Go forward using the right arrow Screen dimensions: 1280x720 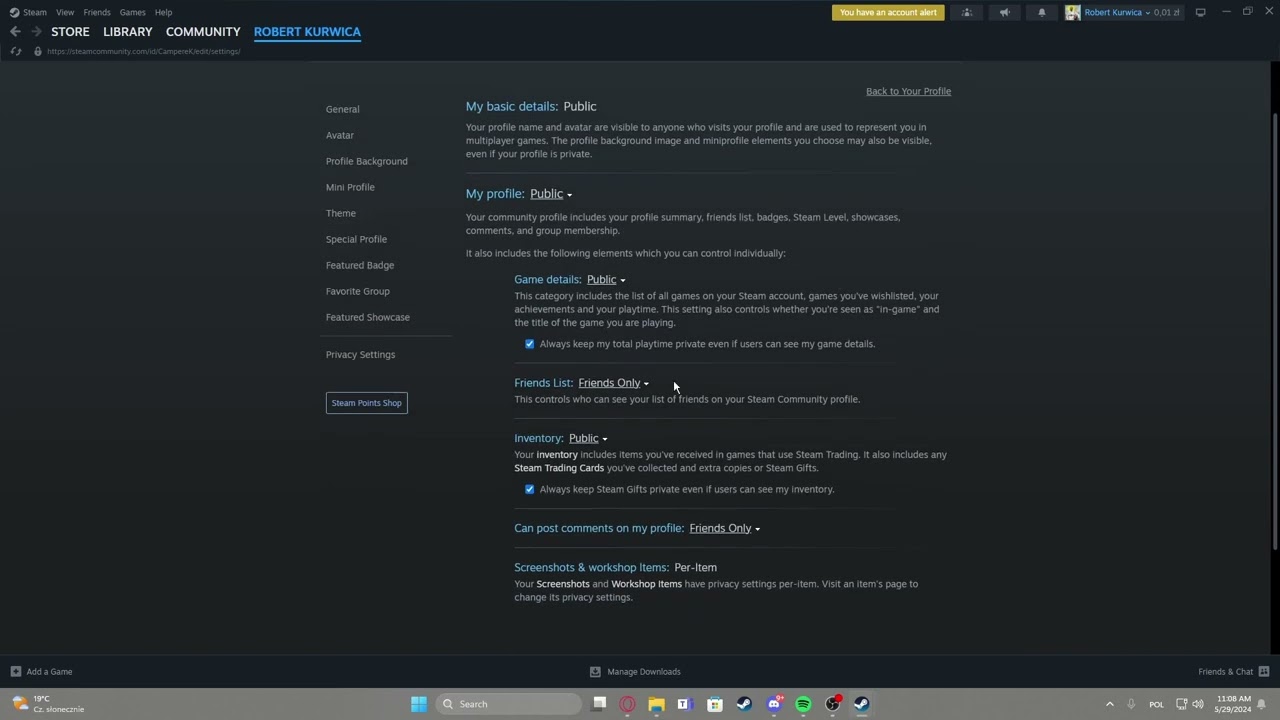click(36, 32)
